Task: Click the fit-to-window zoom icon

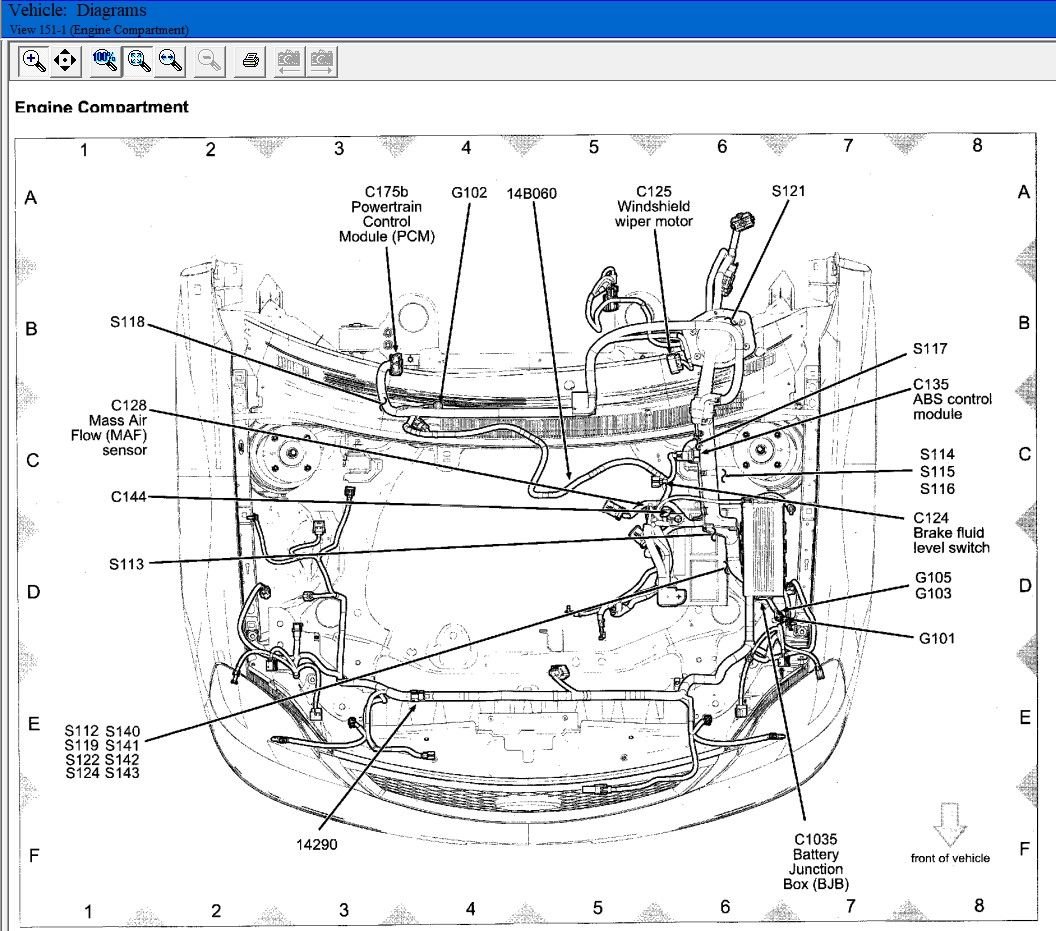Action: [139, 61]
